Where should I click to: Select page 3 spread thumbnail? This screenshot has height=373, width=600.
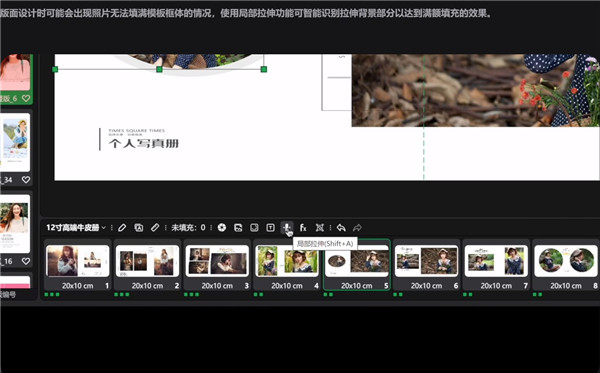pos(217,261)
